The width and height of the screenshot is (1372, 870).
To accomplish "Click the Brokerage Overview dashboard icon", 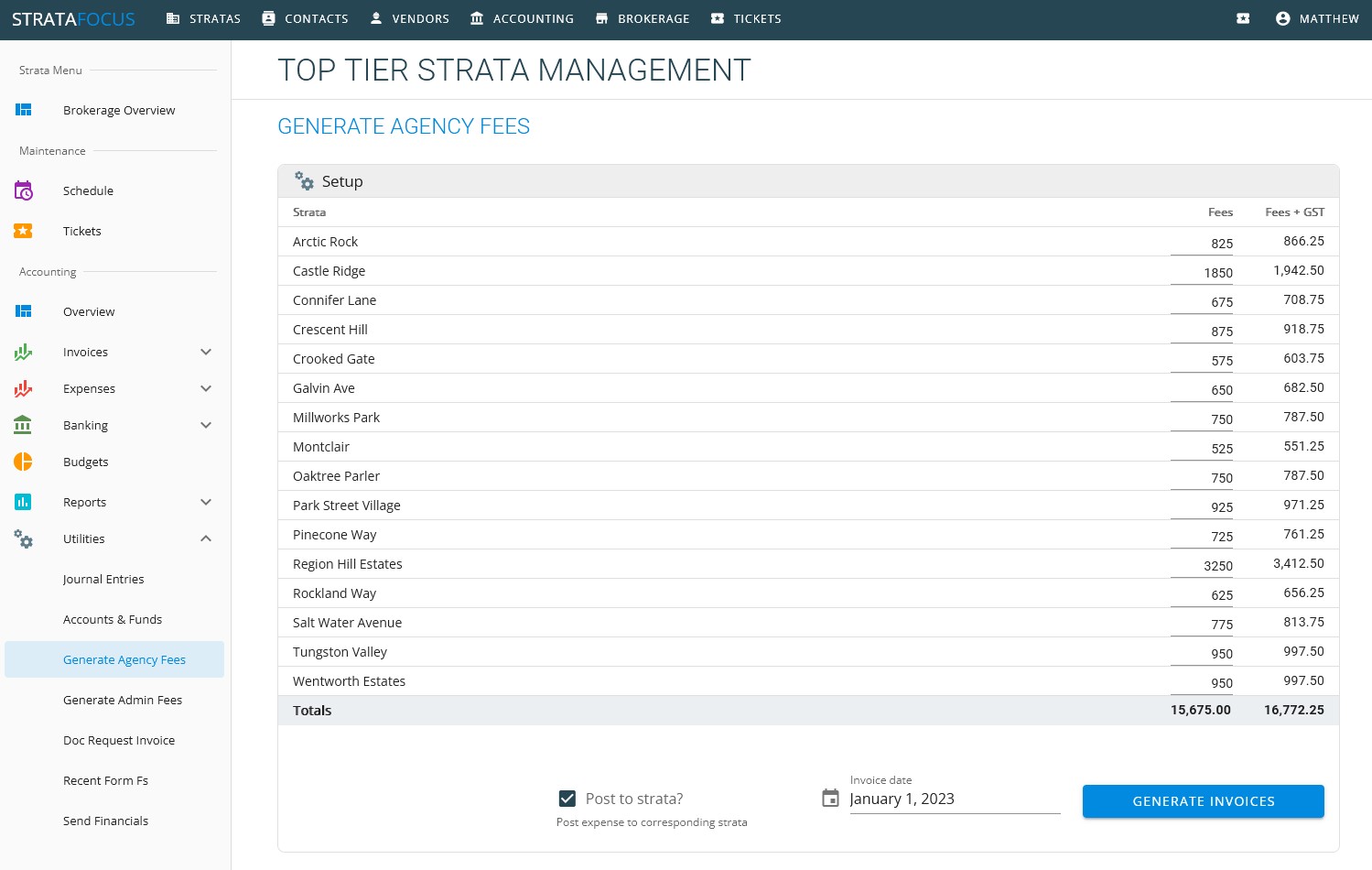I will [24, 110].
